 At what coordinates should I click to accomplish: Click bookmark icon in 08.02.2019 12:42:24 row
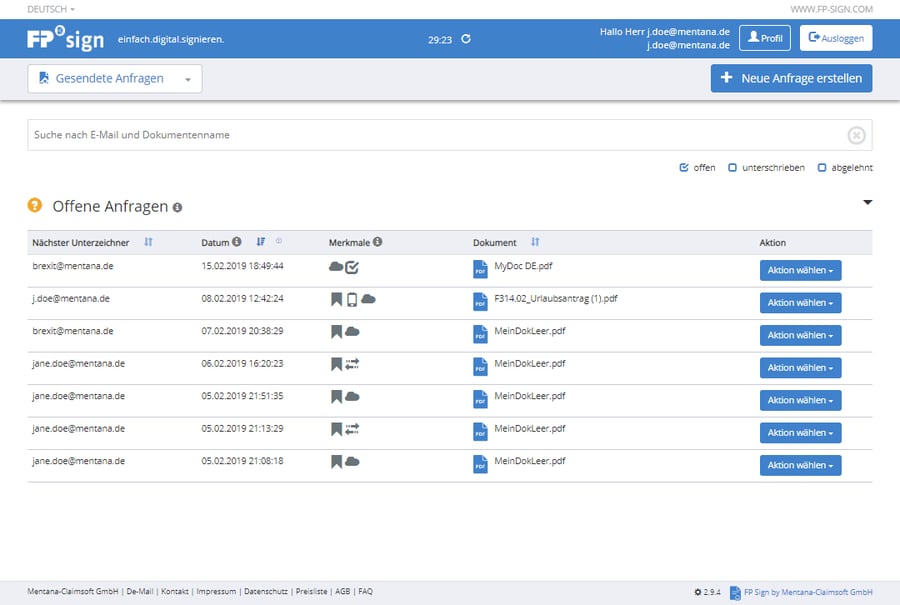click(x=336, y=299)
